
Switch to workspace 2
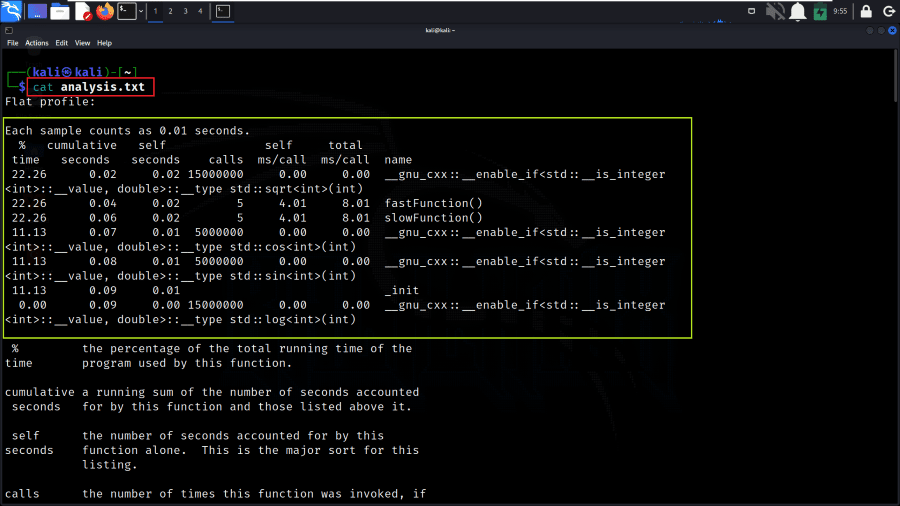[x=170, y=11]
